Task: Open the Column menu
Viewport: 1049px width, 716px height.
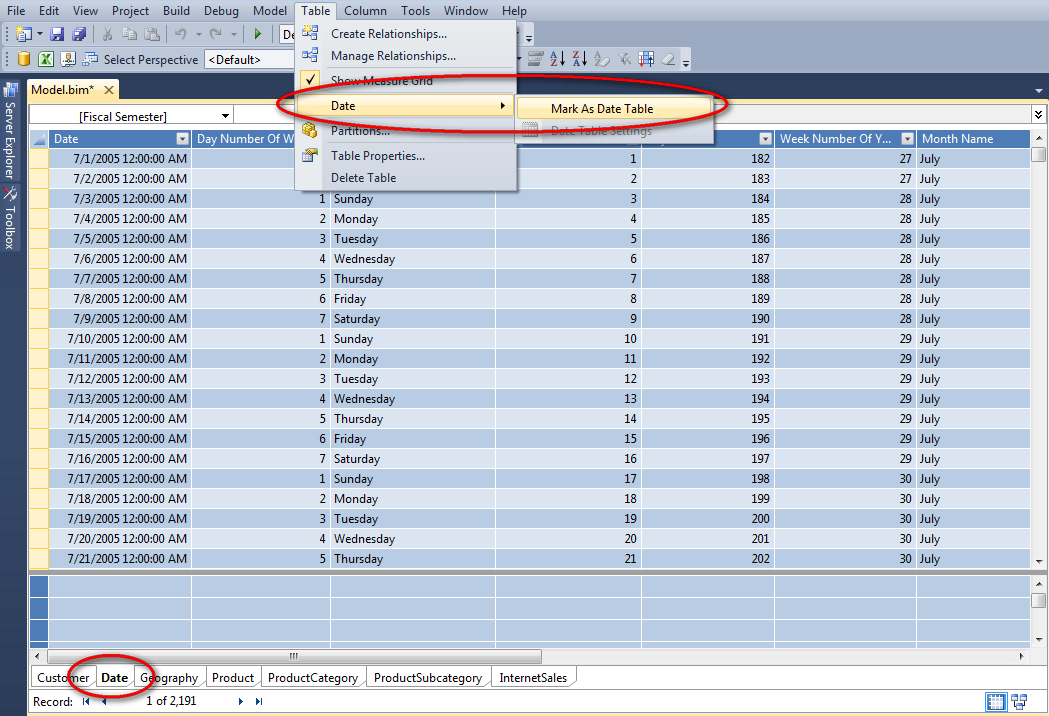Action: coord(365,11)
